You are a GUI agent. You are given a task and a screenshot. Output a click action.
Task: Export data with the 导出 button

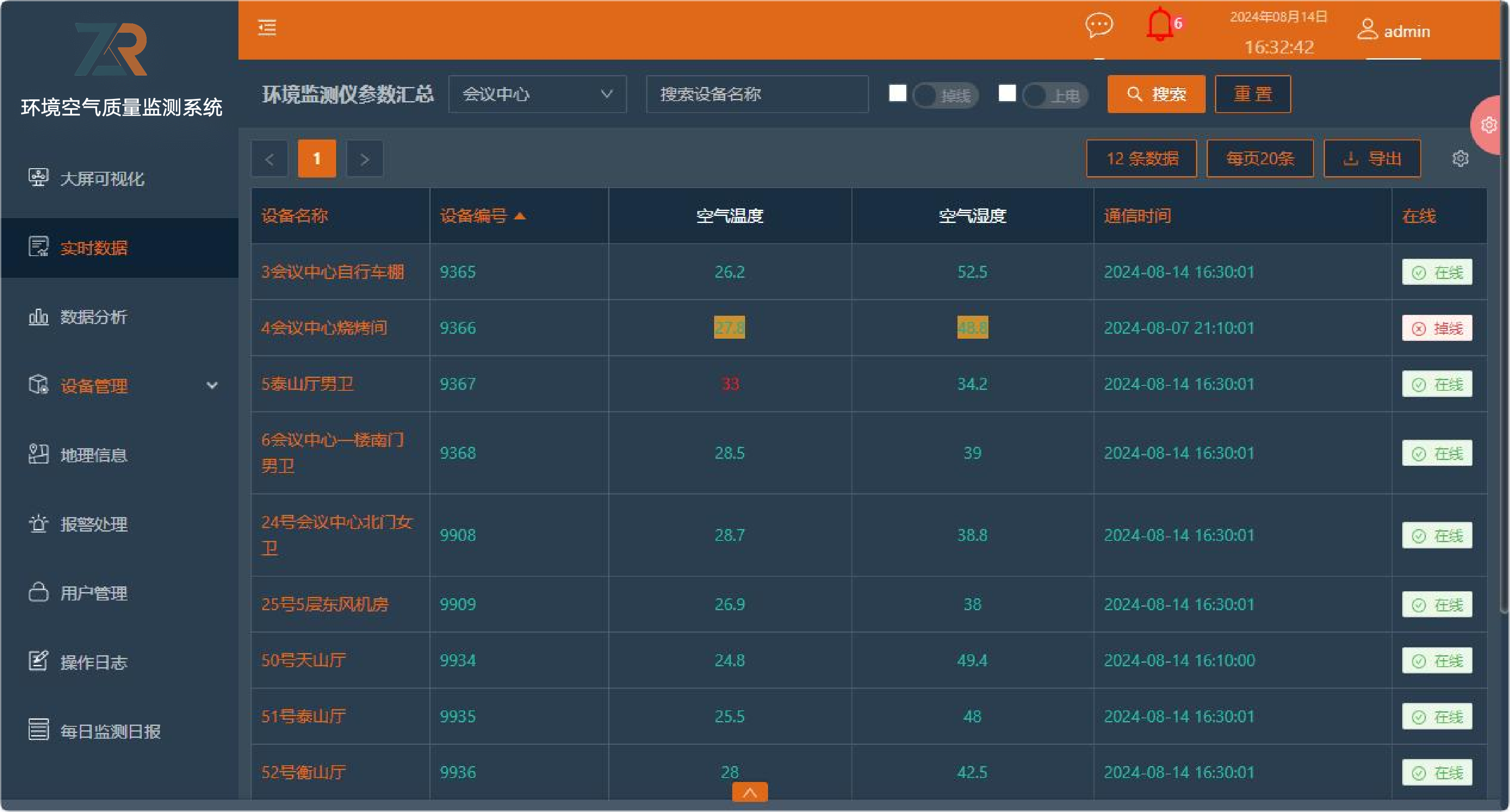coord(1372,158)
